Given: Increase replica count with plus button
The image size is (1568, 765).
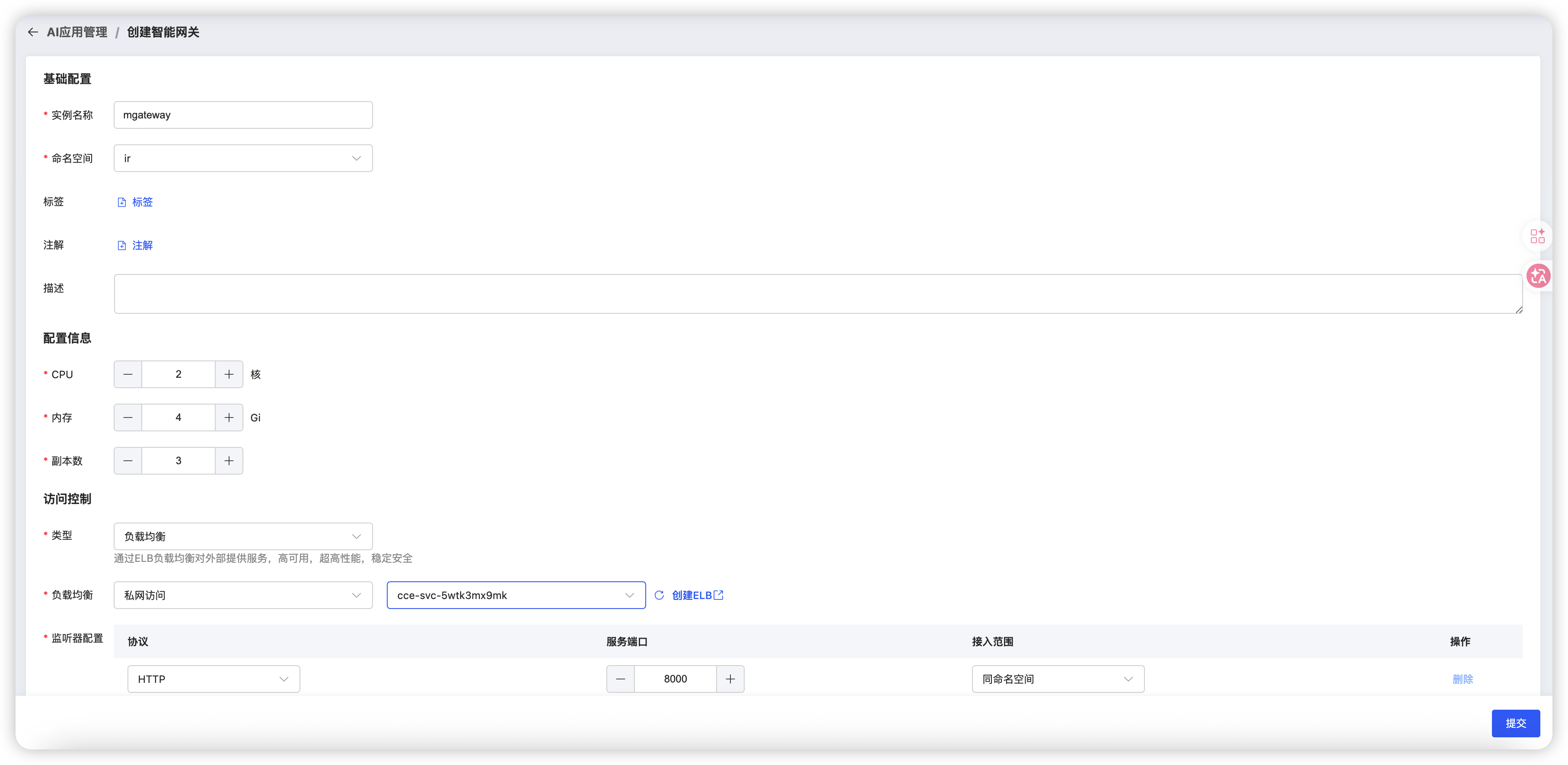Looking at the screenshot, I should tap(229, 461).
